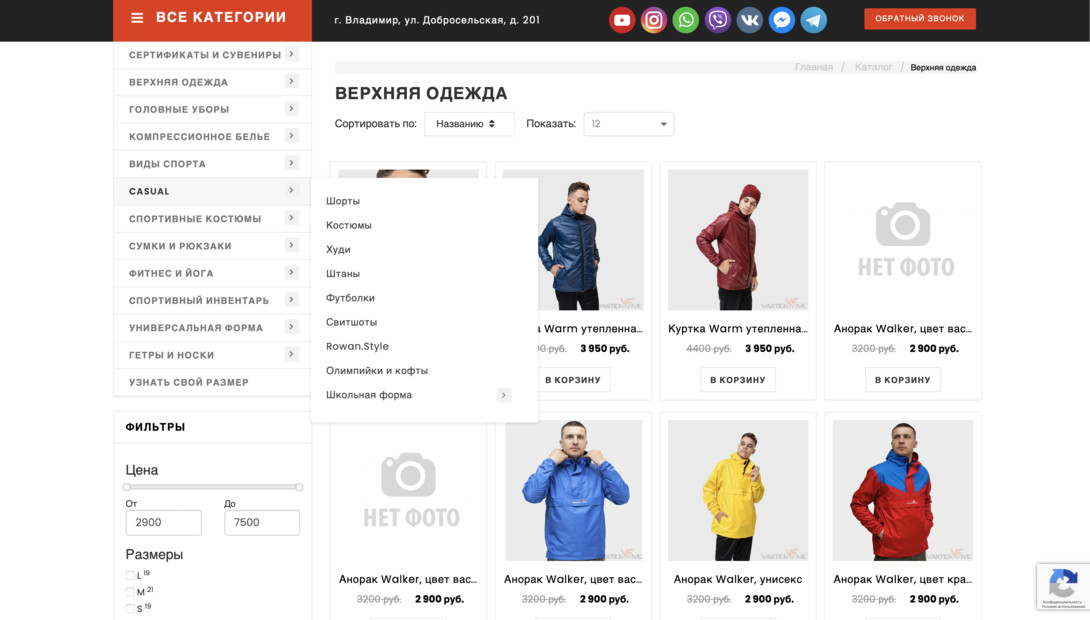1090x620 pixels.
Task: Click the maximum price slider handle
Action: [299, 487]
